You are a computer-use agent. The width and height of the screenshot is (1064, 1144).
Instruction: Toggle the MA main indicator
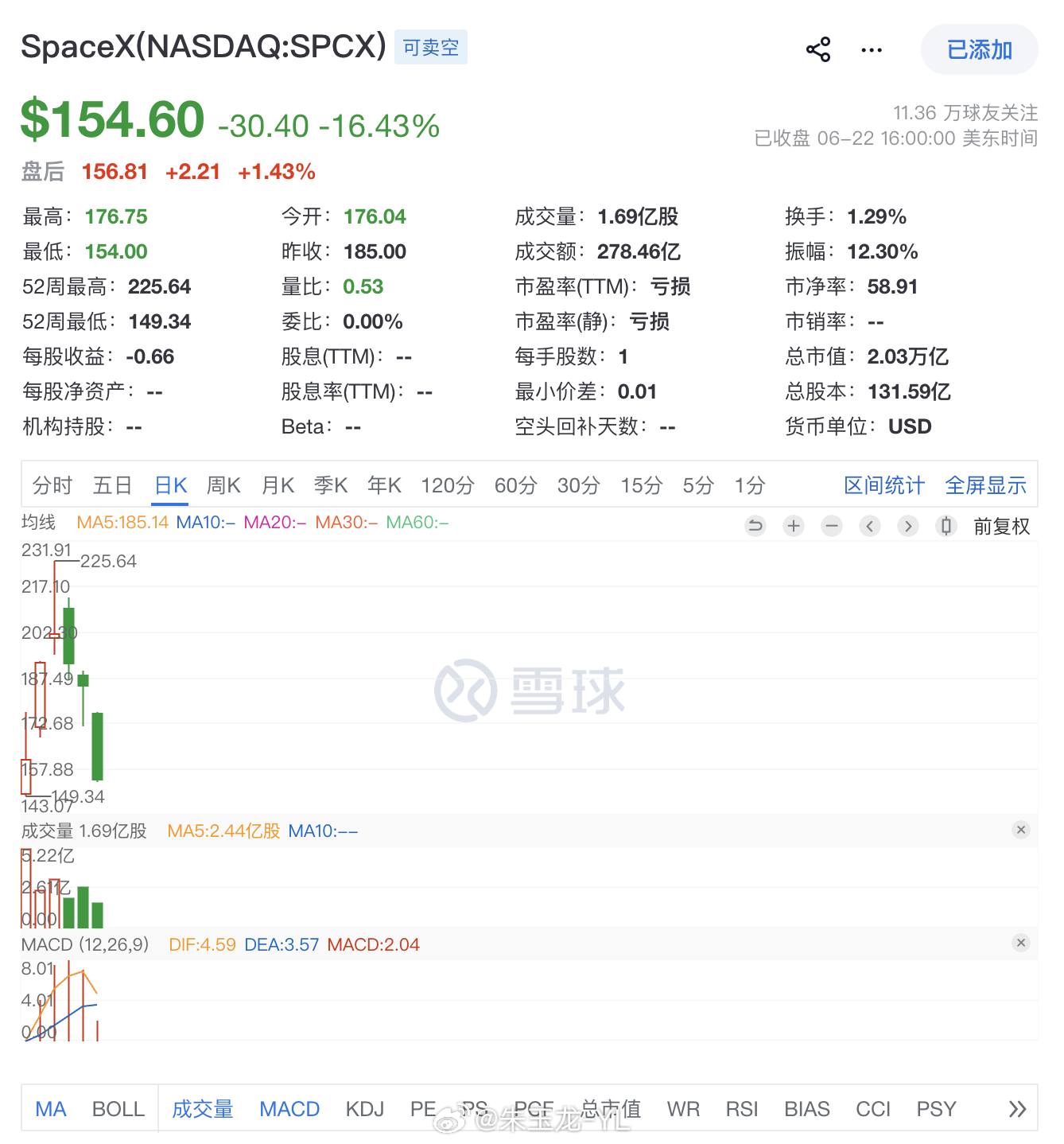click(x=51, y=1109)
